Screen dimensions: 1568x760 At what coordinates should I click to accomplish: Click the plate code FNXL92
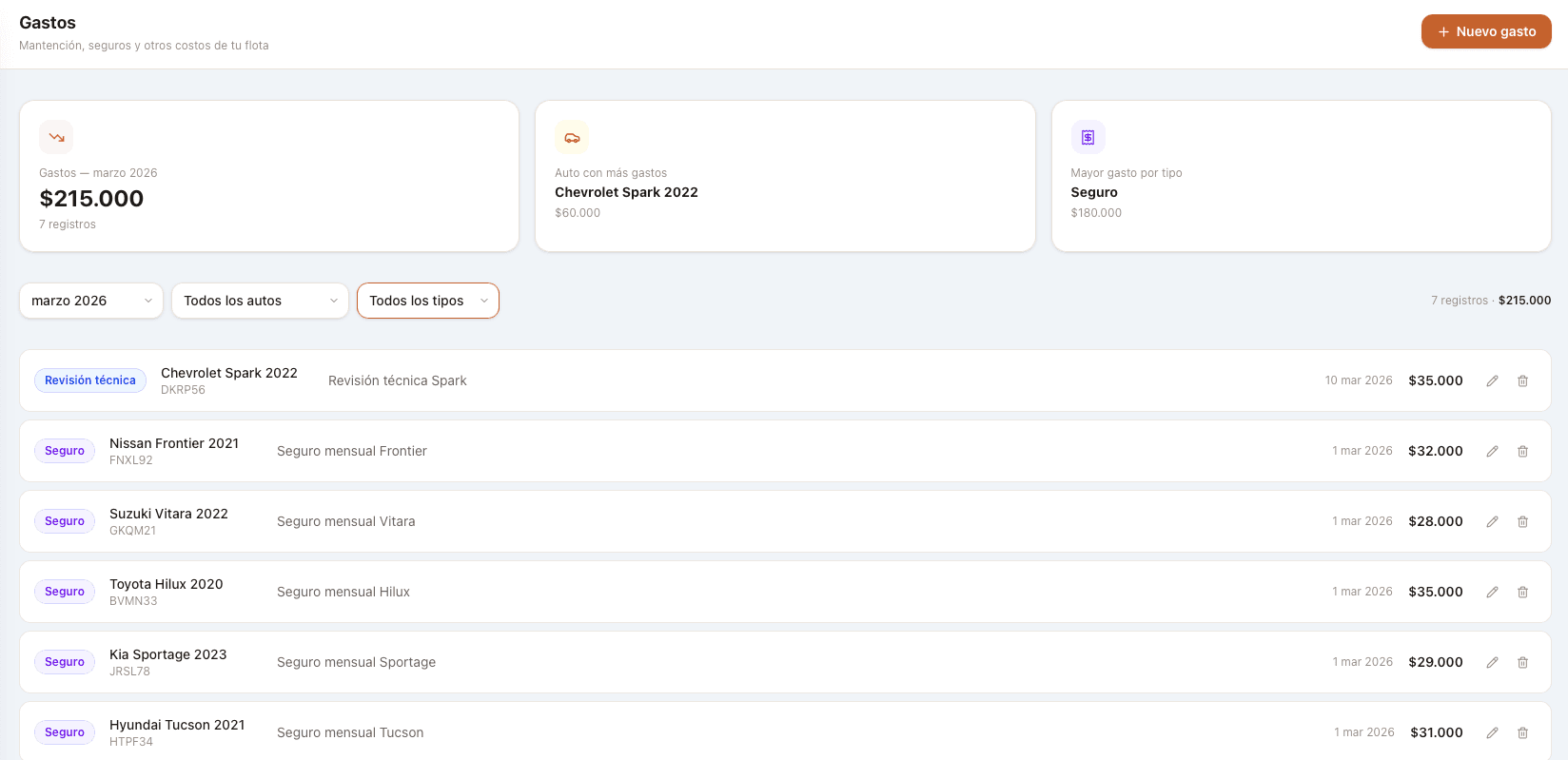coord(131,460)
